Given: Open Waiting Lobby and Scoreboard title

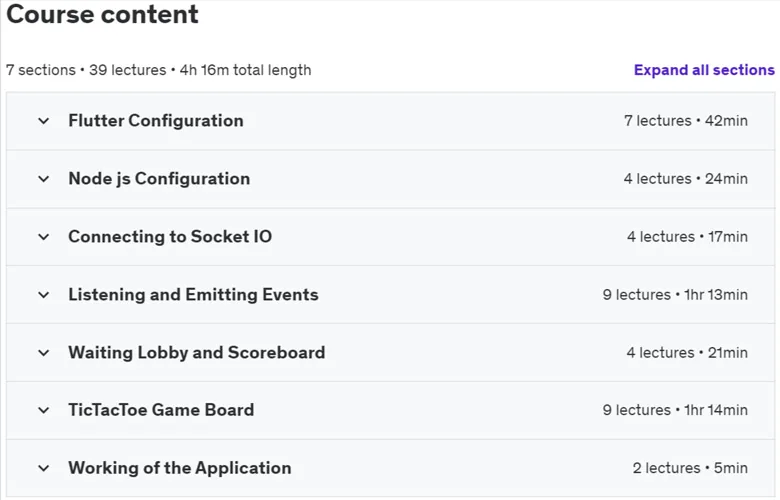Looking at the screenshot, I should (197, 353).
